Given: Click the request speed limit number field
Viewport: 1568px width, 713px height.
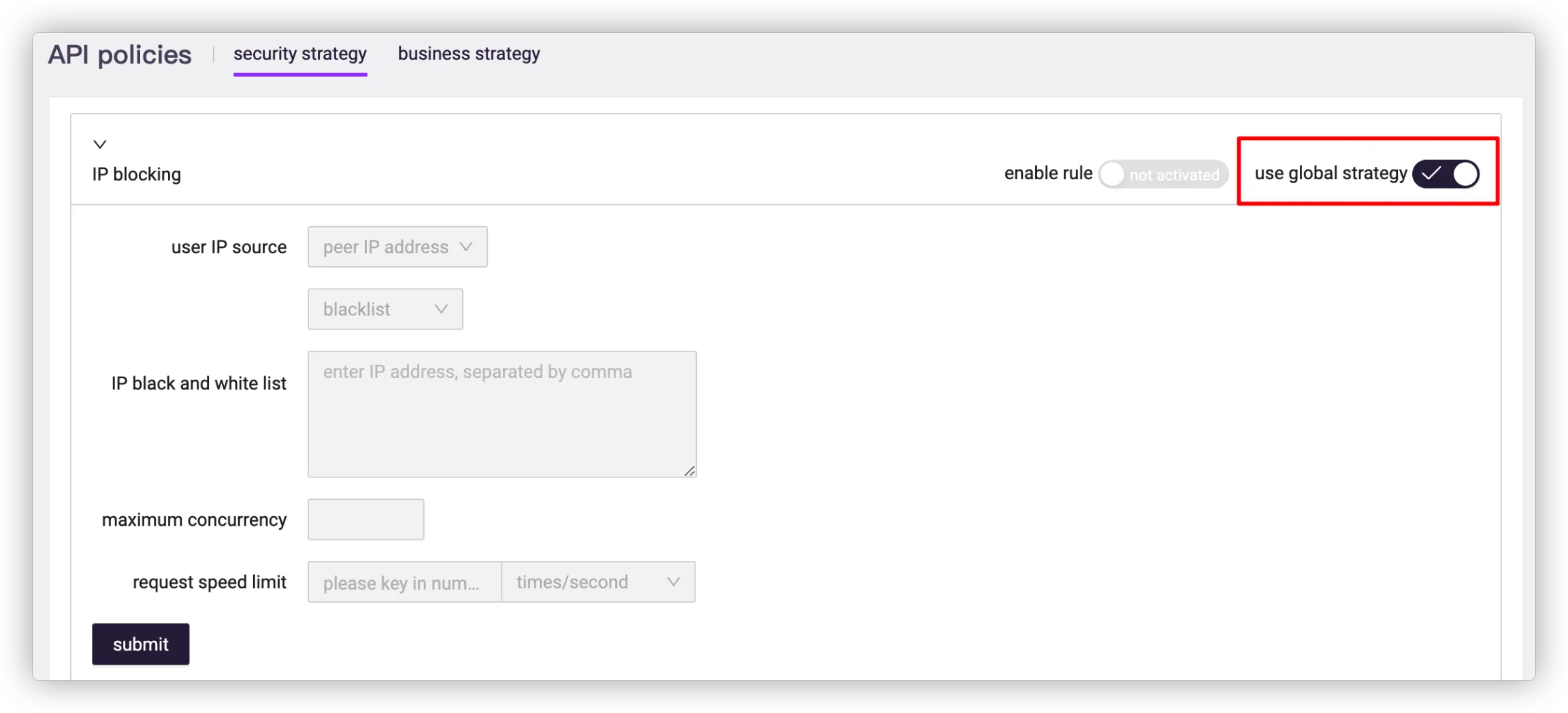Looking at the screenshot, I should pos(404,582).
